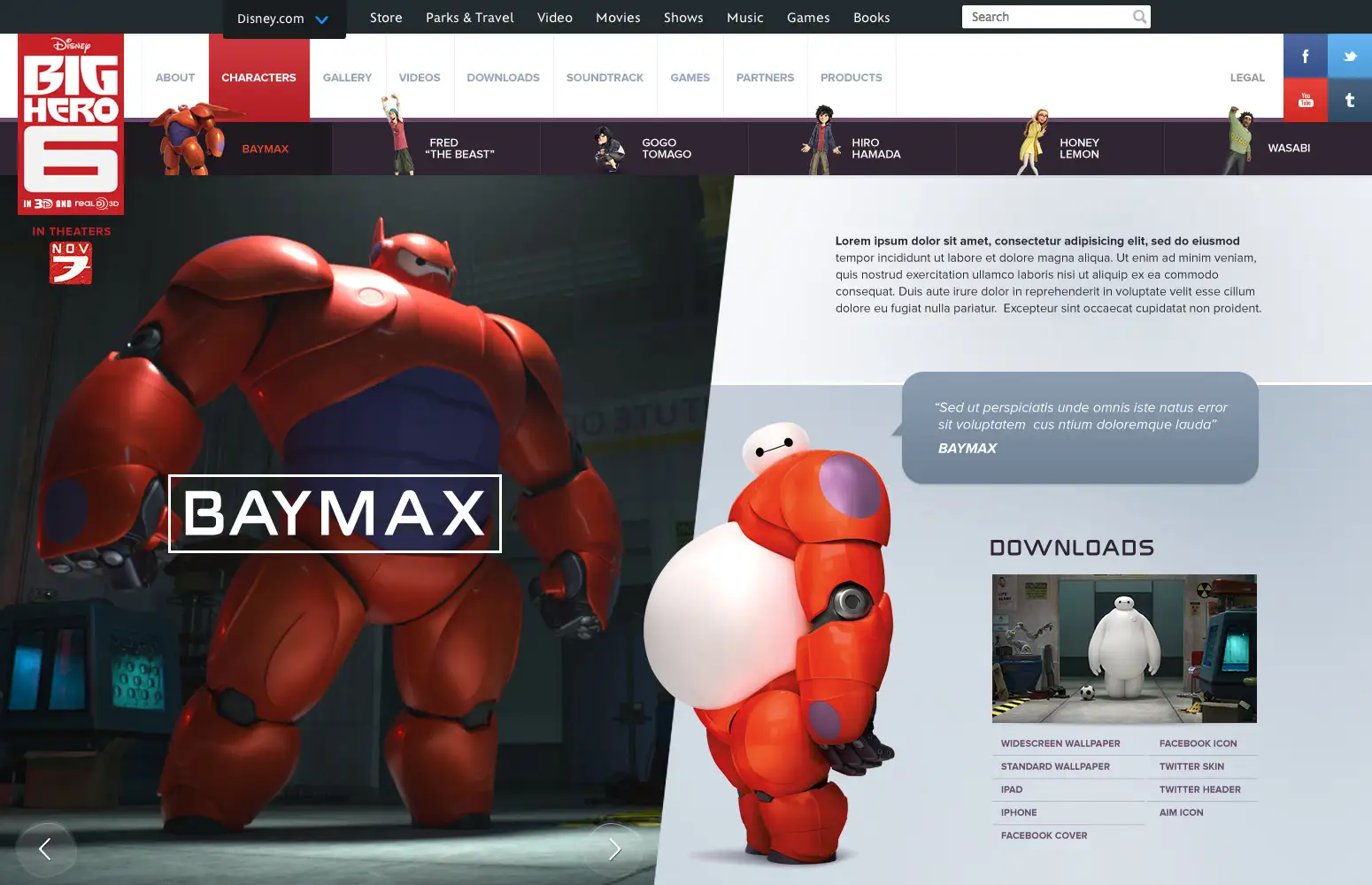Image resolution: width=1372 pixels, height=885 pixels.
Task: Select Fred "The Beast" character
Action: point(436,148)
